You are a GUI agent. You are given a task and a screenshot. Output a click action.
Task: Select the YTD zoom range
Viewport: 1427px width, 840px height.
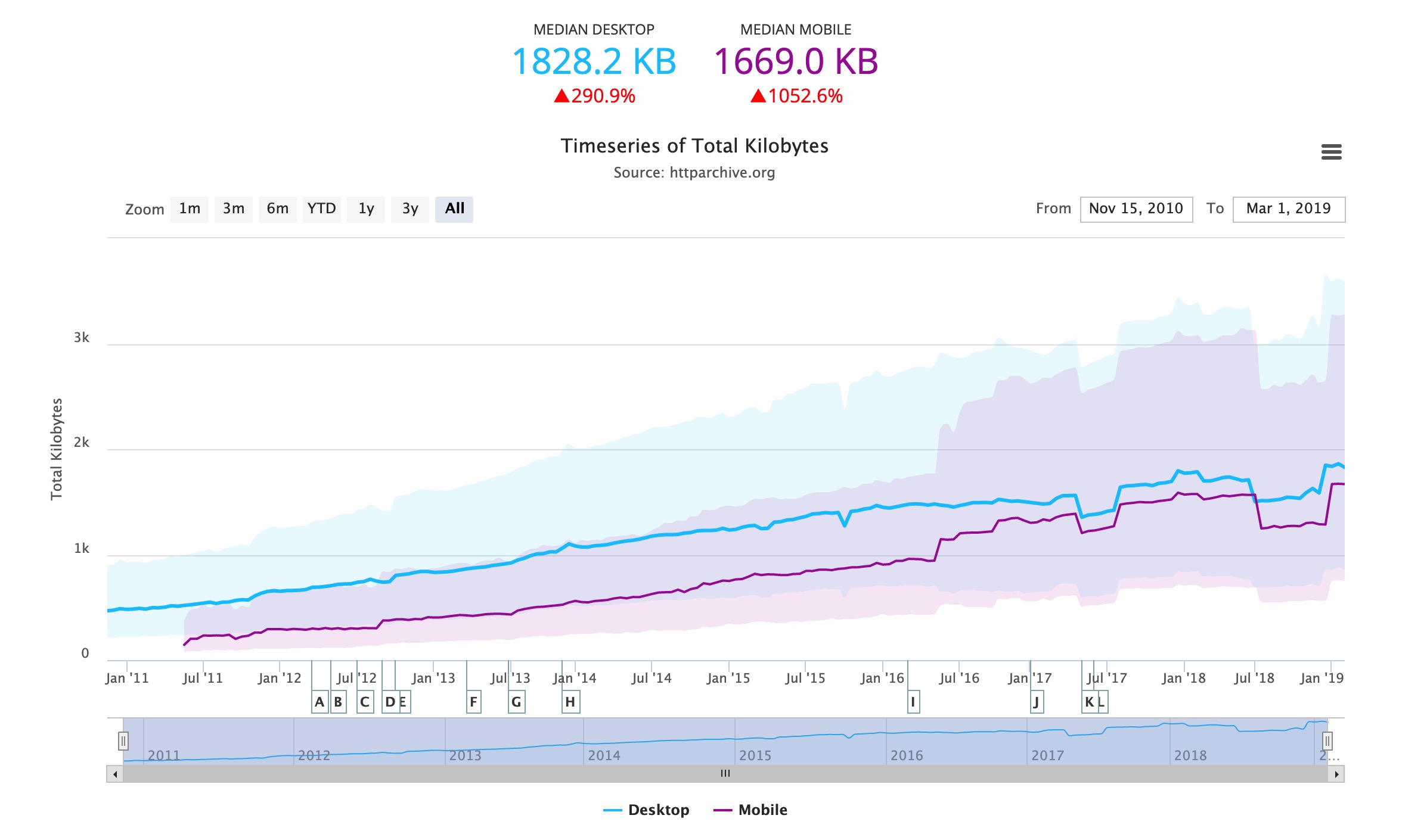point(322,209)
